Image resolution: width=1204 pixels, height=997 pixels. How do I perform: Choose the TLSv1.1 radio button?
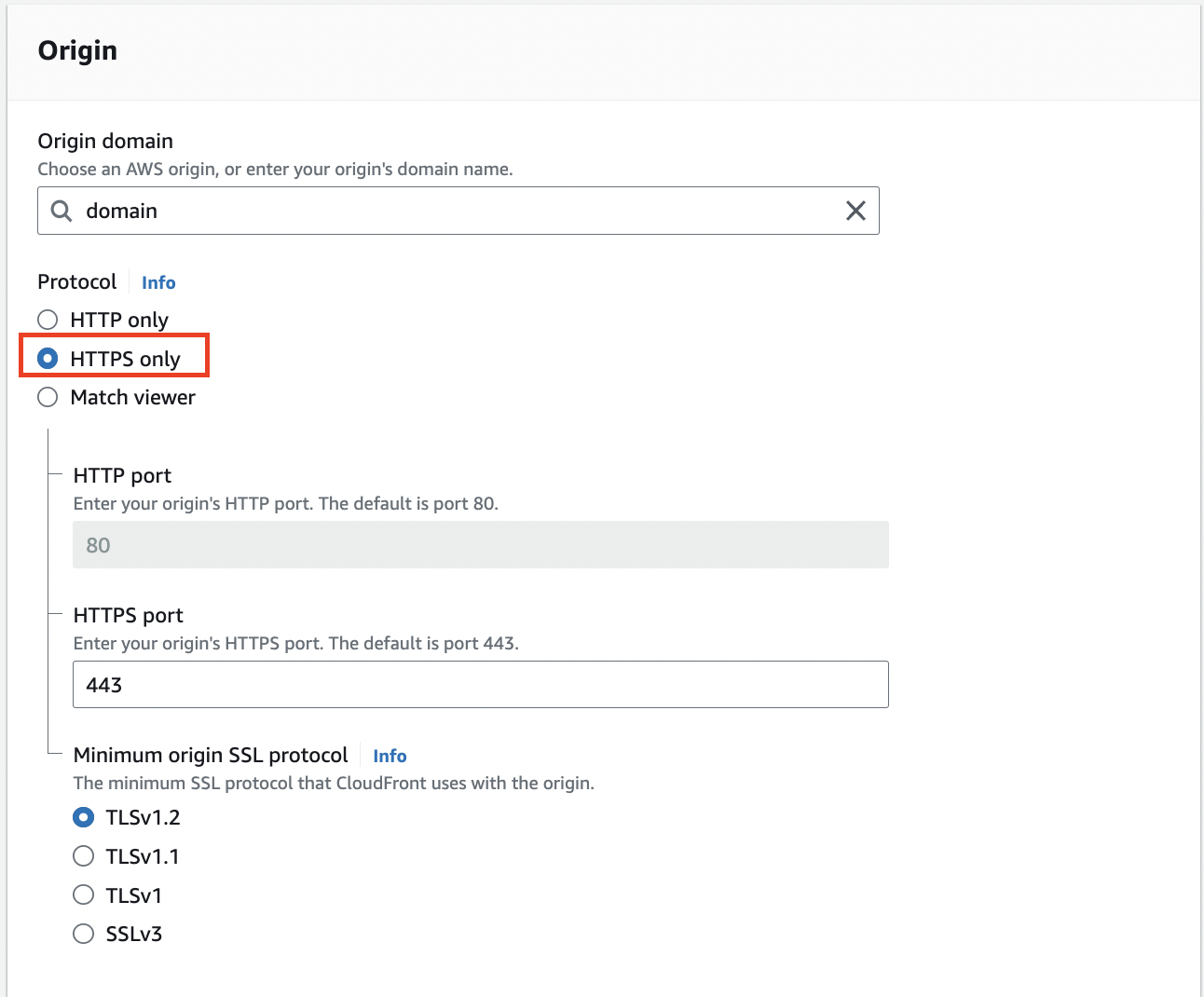[x=84, y=856]
